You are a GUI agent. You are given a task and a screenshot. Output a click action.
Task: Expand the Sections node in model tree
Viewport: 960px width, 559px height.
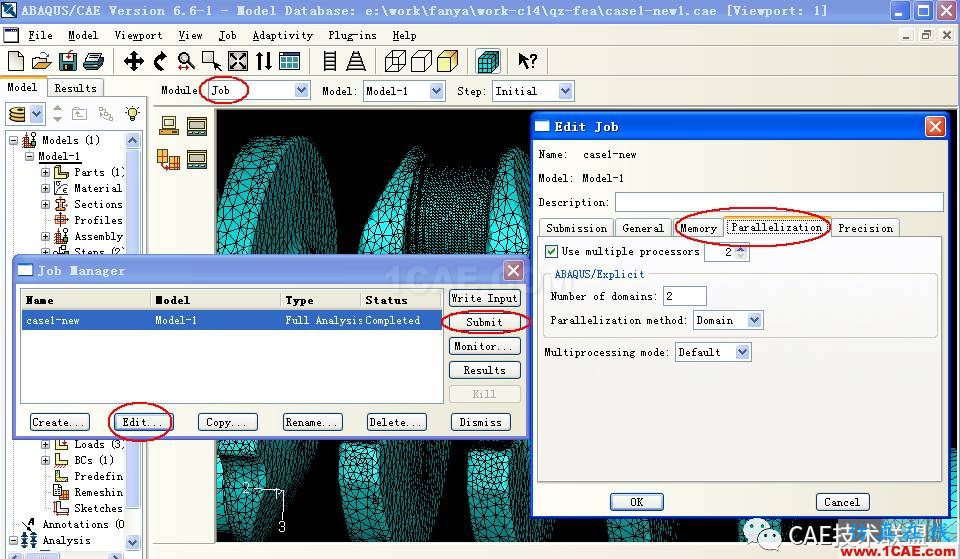click(x=45, y=204)
